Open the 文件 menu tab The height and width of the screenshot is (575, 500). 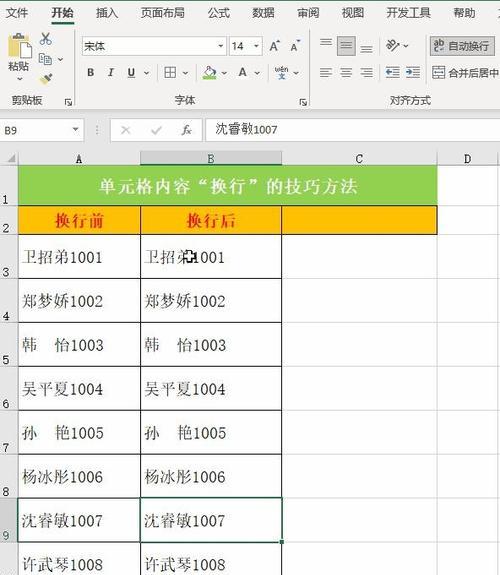17,13
